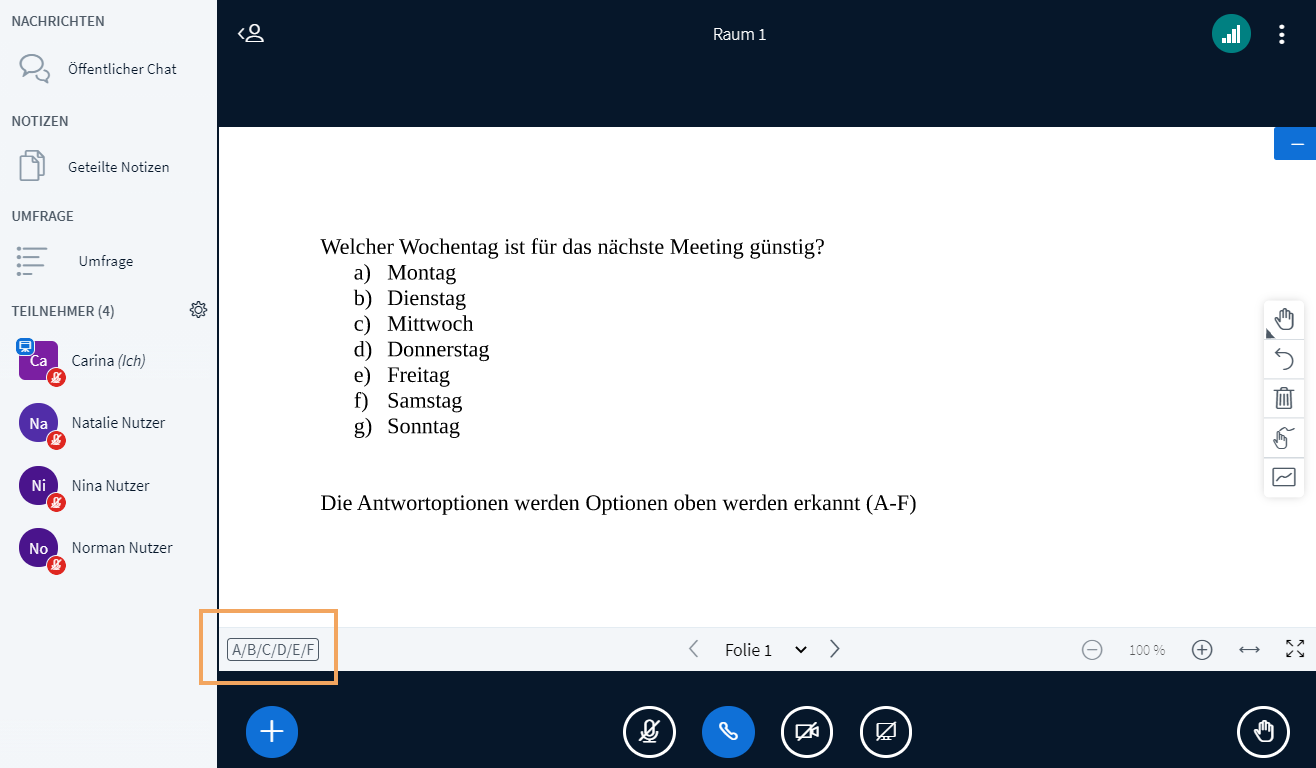Screen dimensions: 1316x768
Task: Open Öffentlicher Chat
Action: click(122, 68)
